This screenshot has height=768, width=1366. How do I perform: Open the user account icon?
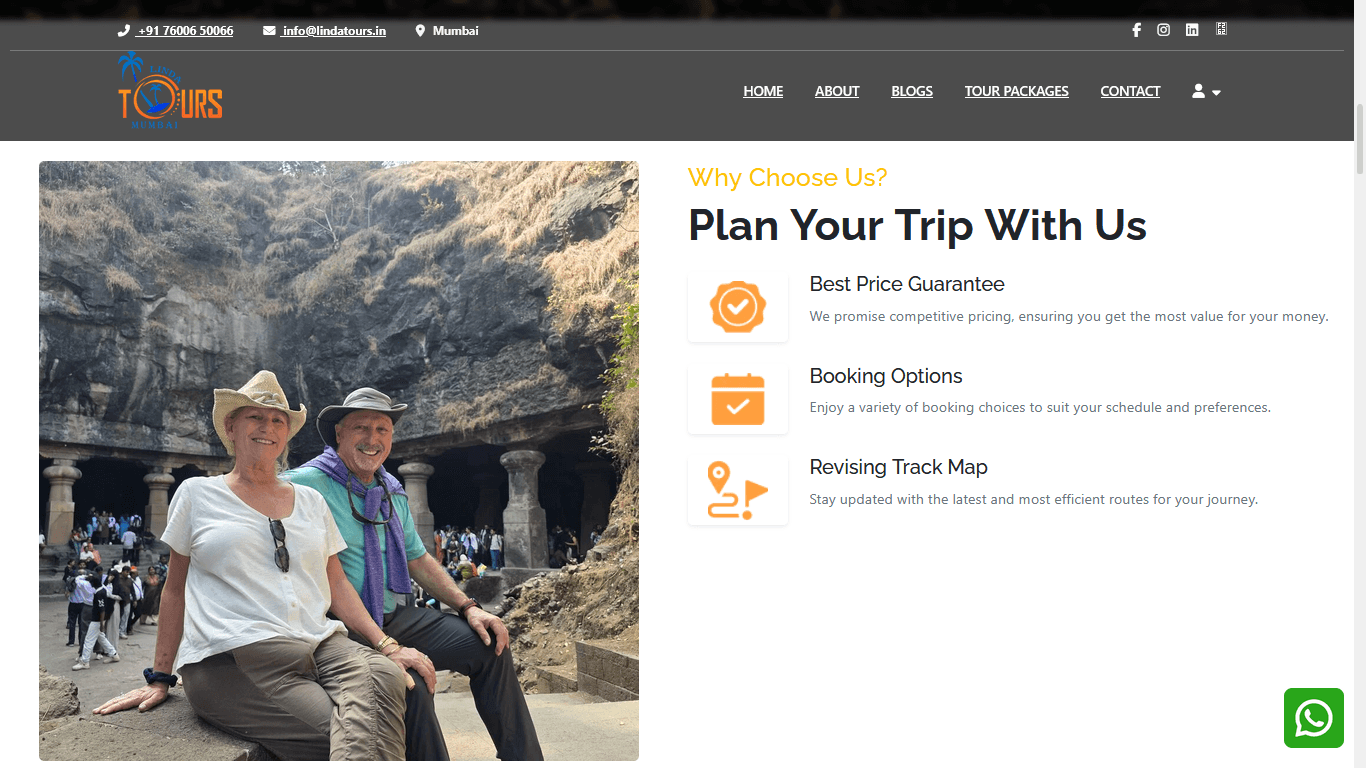coord(1198,91)
